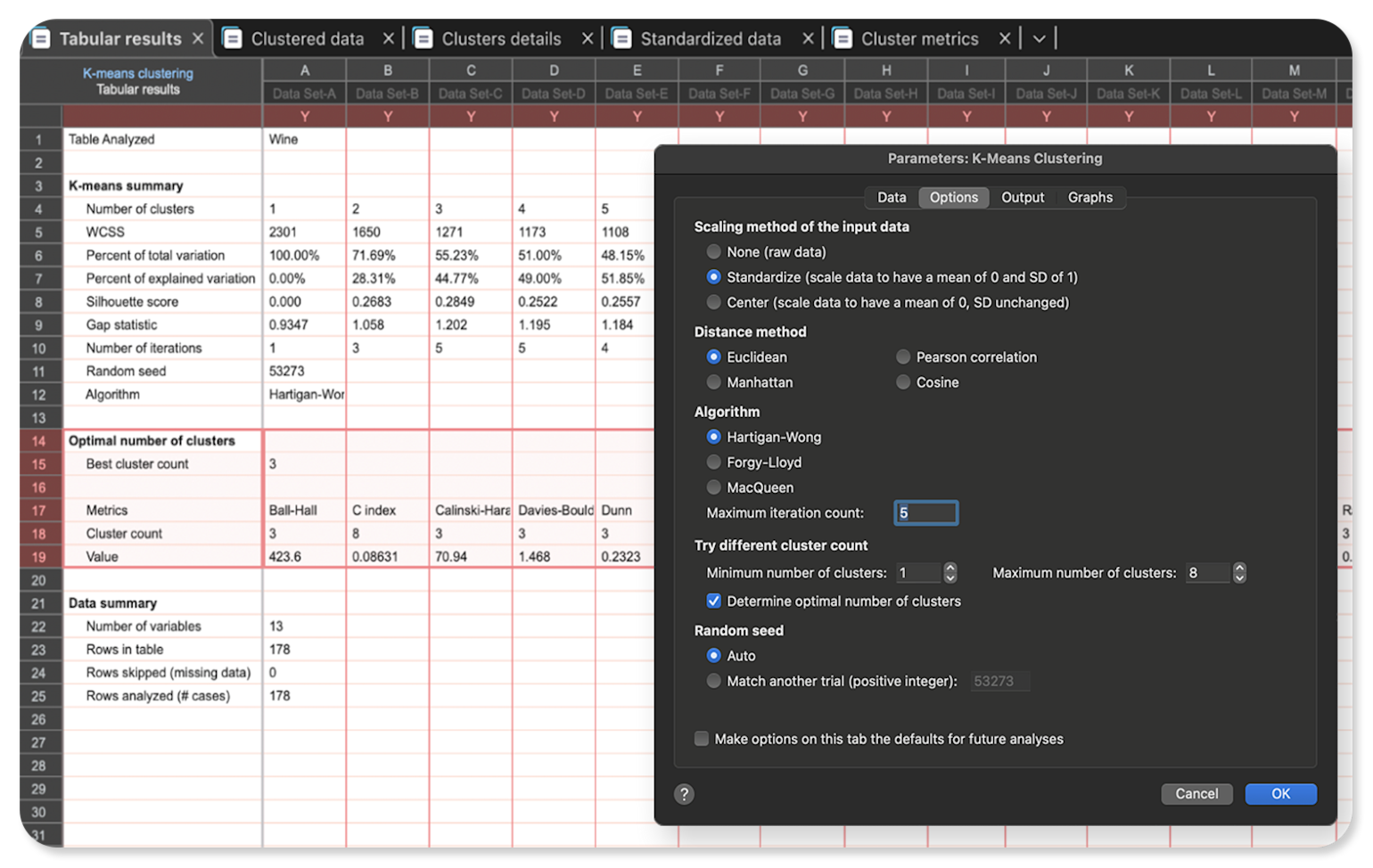Confirm the dialog with OK
The image size is (1373, 868).
click(x=1280, y=794)
